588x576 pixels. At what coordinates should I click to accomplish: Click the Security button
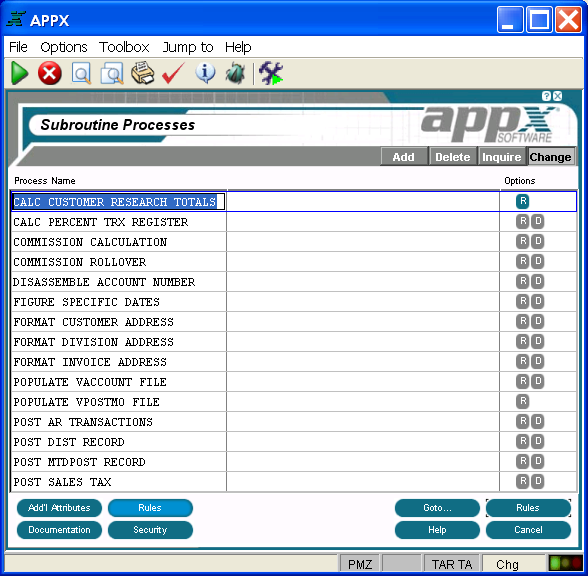coord(150,530)
